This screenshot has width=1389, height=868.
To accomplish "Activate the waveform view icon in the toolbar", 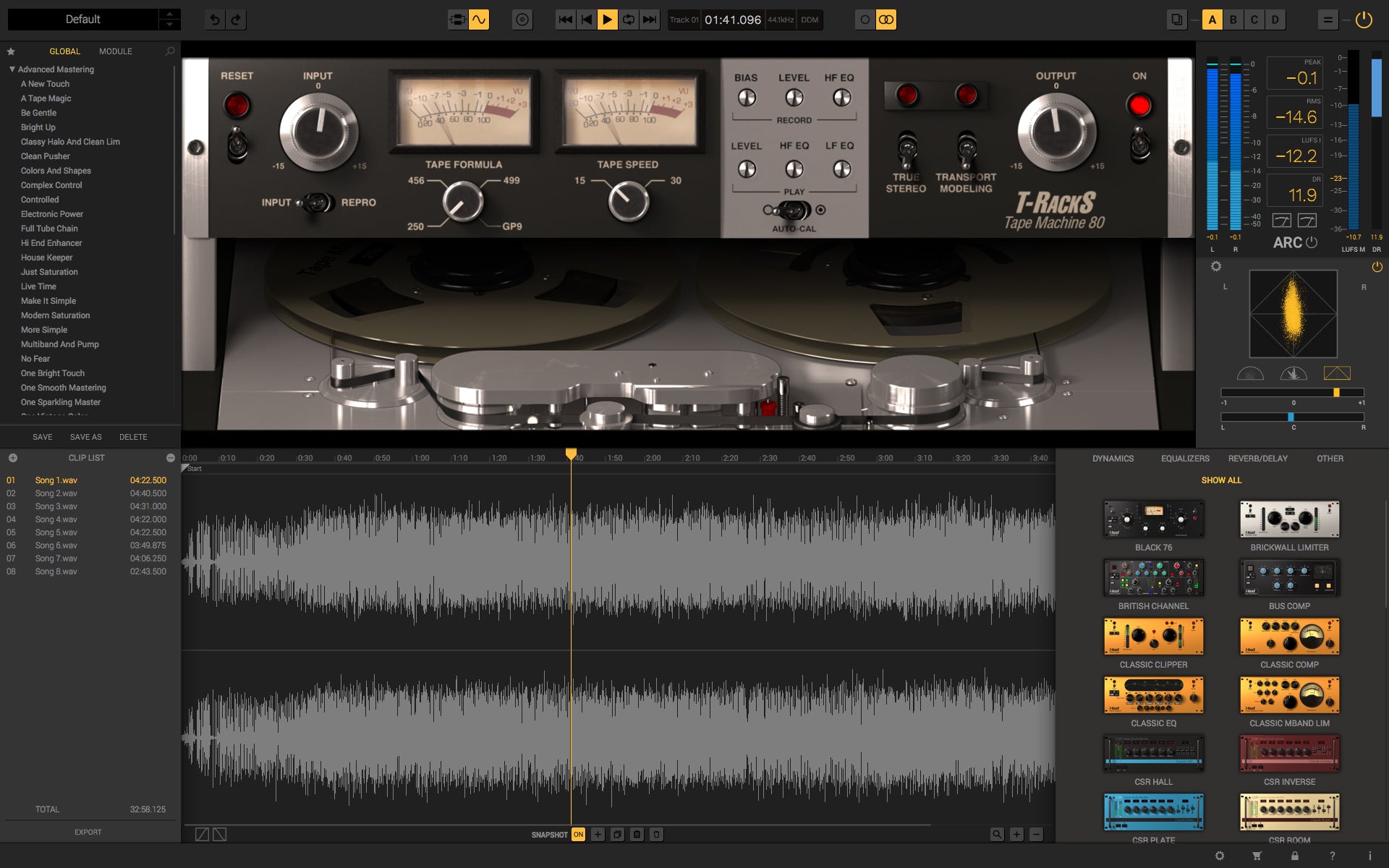I will [477, 20].
